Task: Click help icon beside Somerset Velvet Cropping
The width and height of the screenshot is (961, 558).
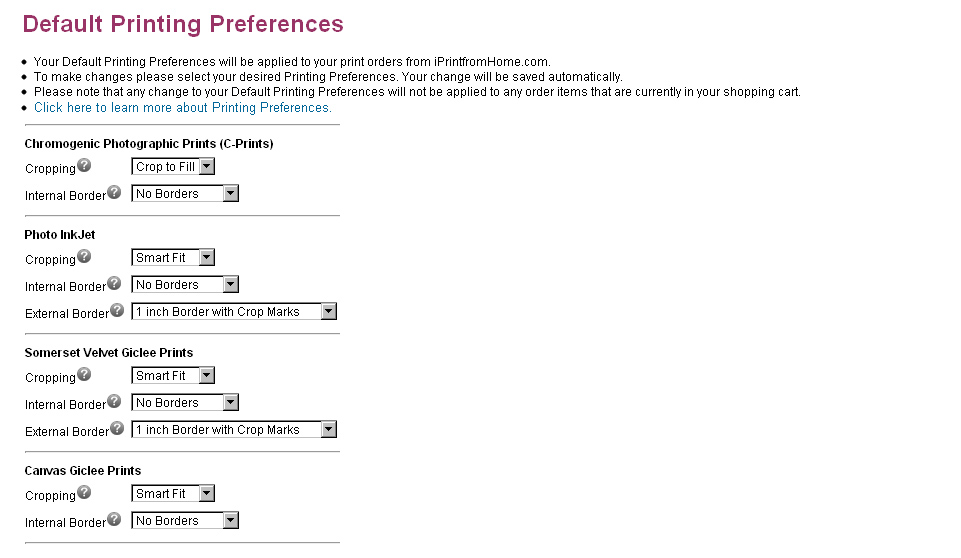Action: point(84,375)
